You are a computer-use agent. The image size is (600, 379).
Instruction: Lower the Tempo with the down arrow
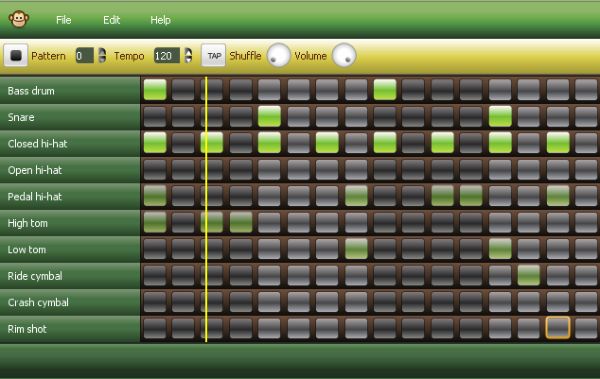[x=188, y=60]
